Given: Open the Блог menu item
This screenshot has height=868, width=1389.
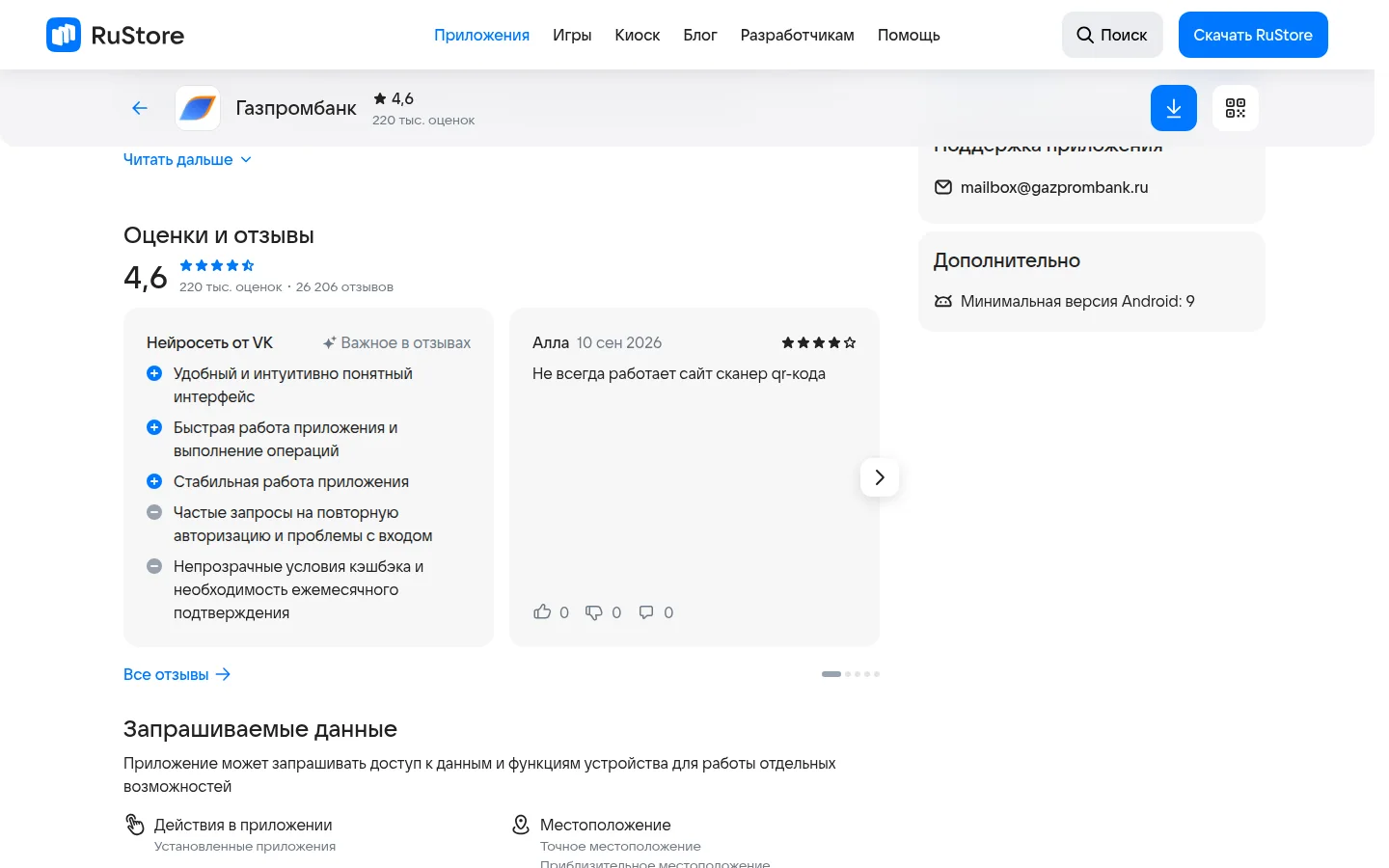Looking at the screenshot, I should coord(700,35).
